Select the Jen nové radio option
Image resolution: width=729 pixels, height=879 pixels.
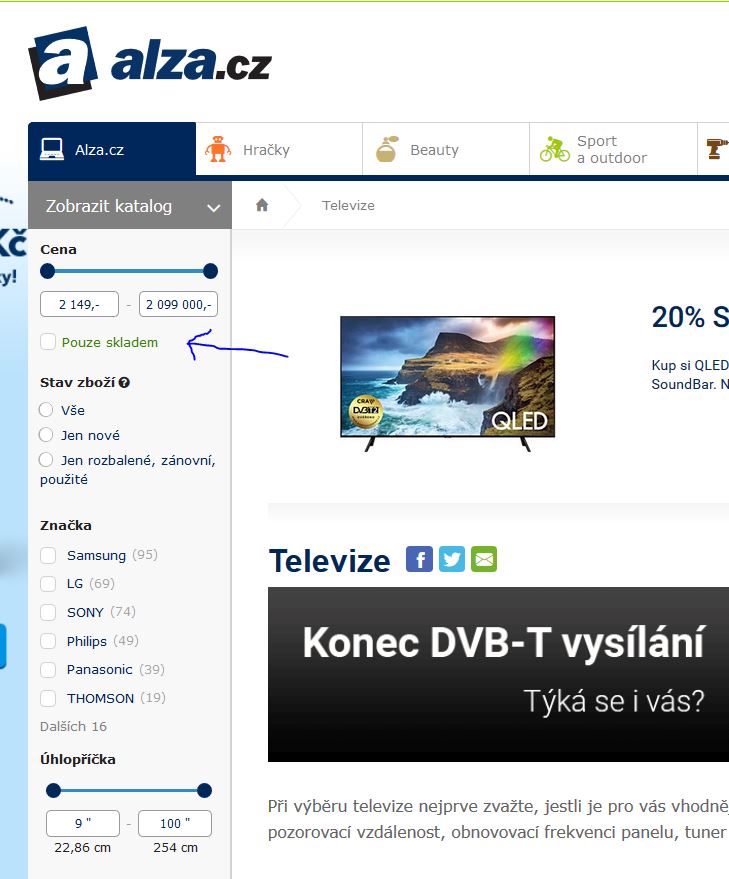pyautogui.click(x=46, y=435)
